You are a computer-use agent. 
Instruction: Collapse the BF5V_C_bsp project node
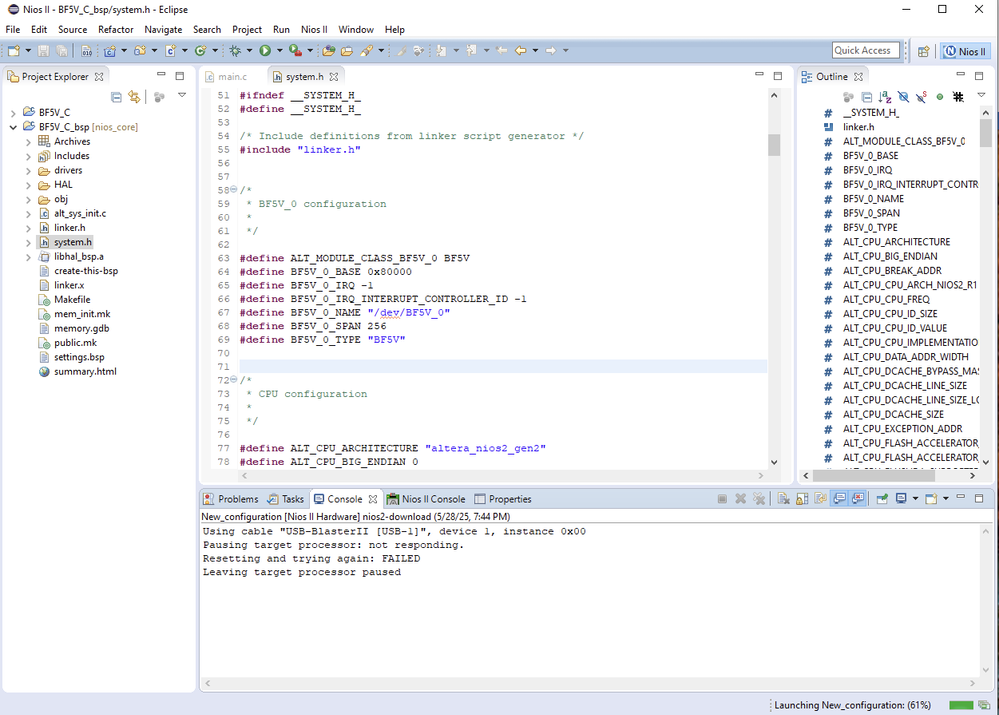[x=13, y=127]
